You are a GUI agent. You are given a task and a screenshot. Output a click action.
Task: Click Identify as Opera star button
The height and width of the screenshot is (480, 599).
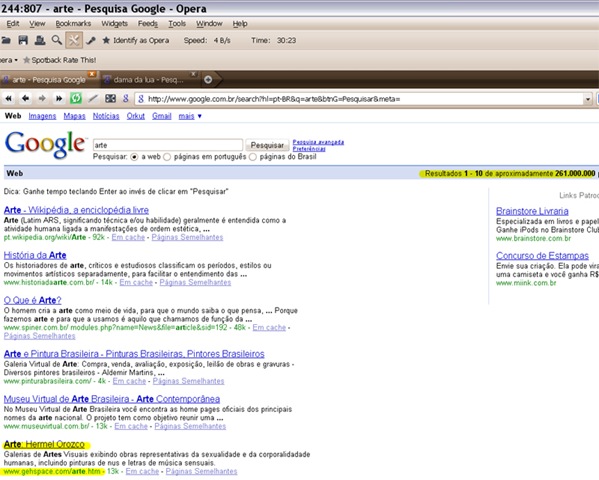[x=136, y=40]
